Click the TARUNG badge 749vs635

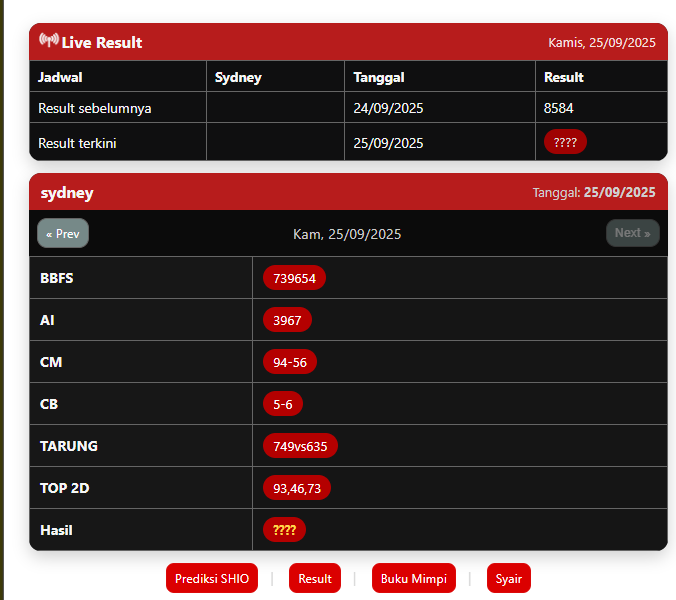tap(300, 446)
